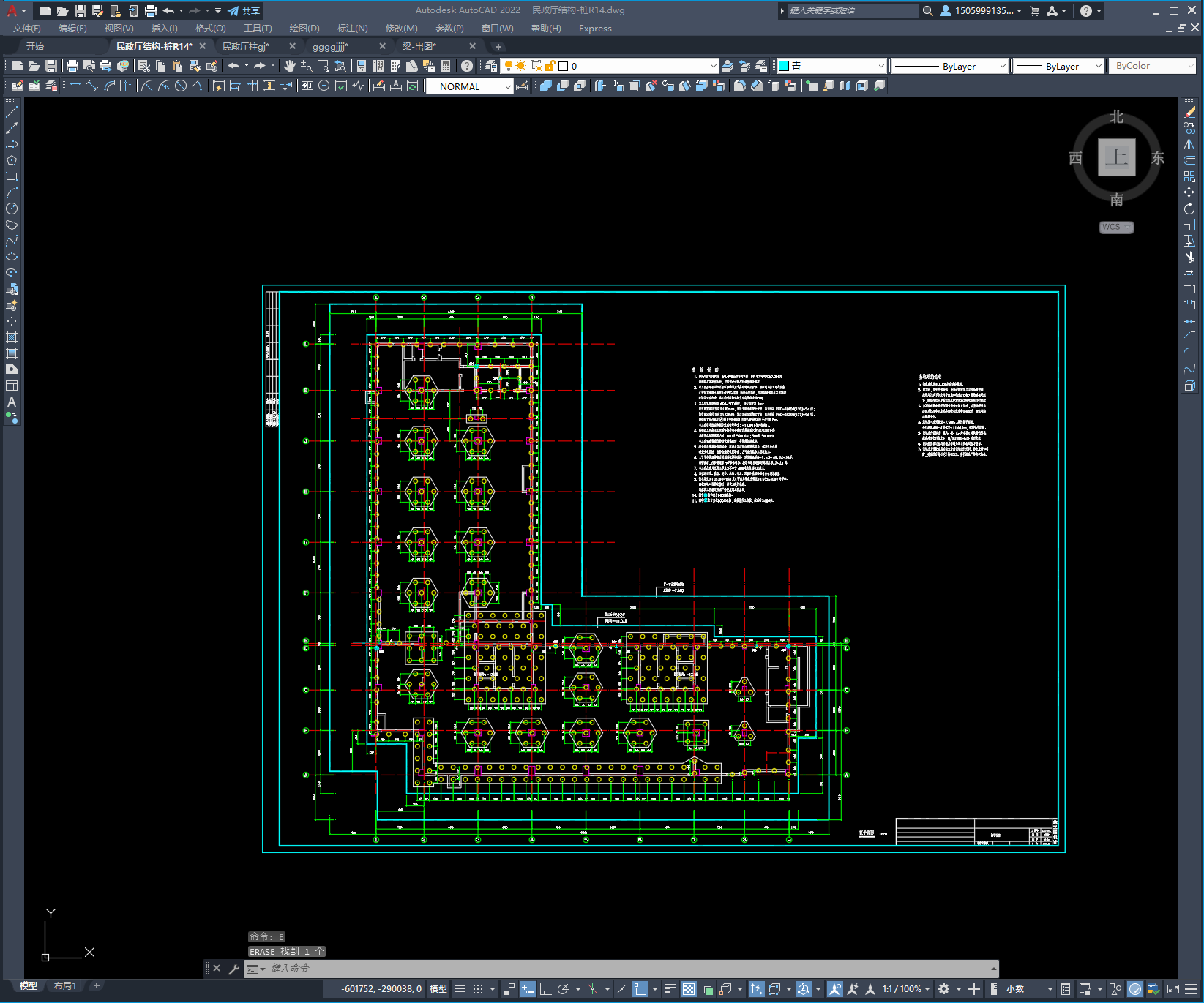This screenshot has width=1204, height=1003.
Task: Open the Layer Properties Manager icon
Action: click(491, 66)
